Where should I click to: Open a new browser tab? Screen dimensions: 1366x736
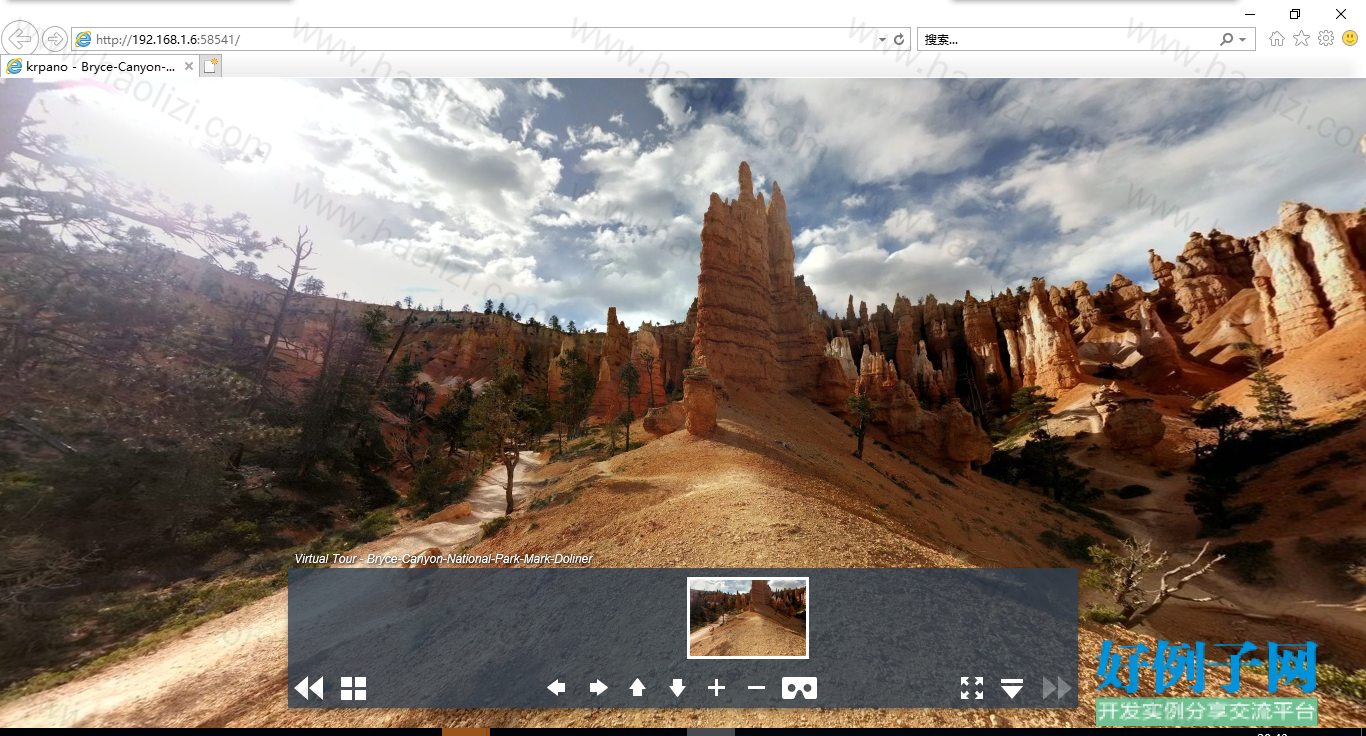(x=210, y=66)
